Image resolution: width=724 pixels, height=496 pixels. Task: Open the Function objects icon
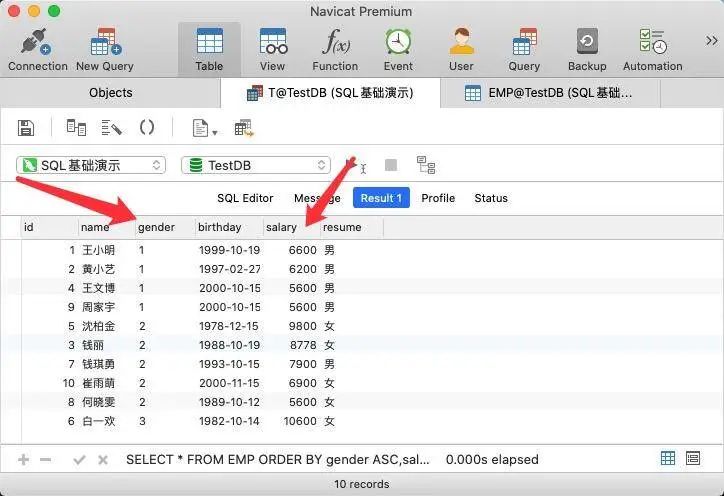(334, 45)
